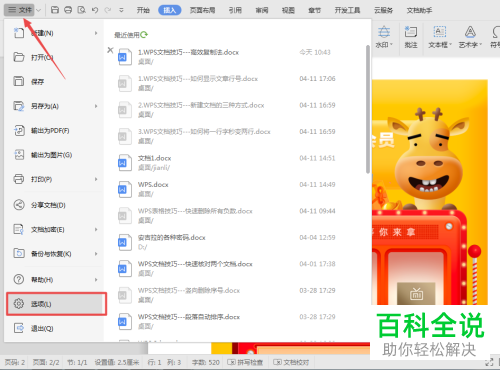
Task: Click the 新建(N) menu item
Action: click(x=55, y=33)
